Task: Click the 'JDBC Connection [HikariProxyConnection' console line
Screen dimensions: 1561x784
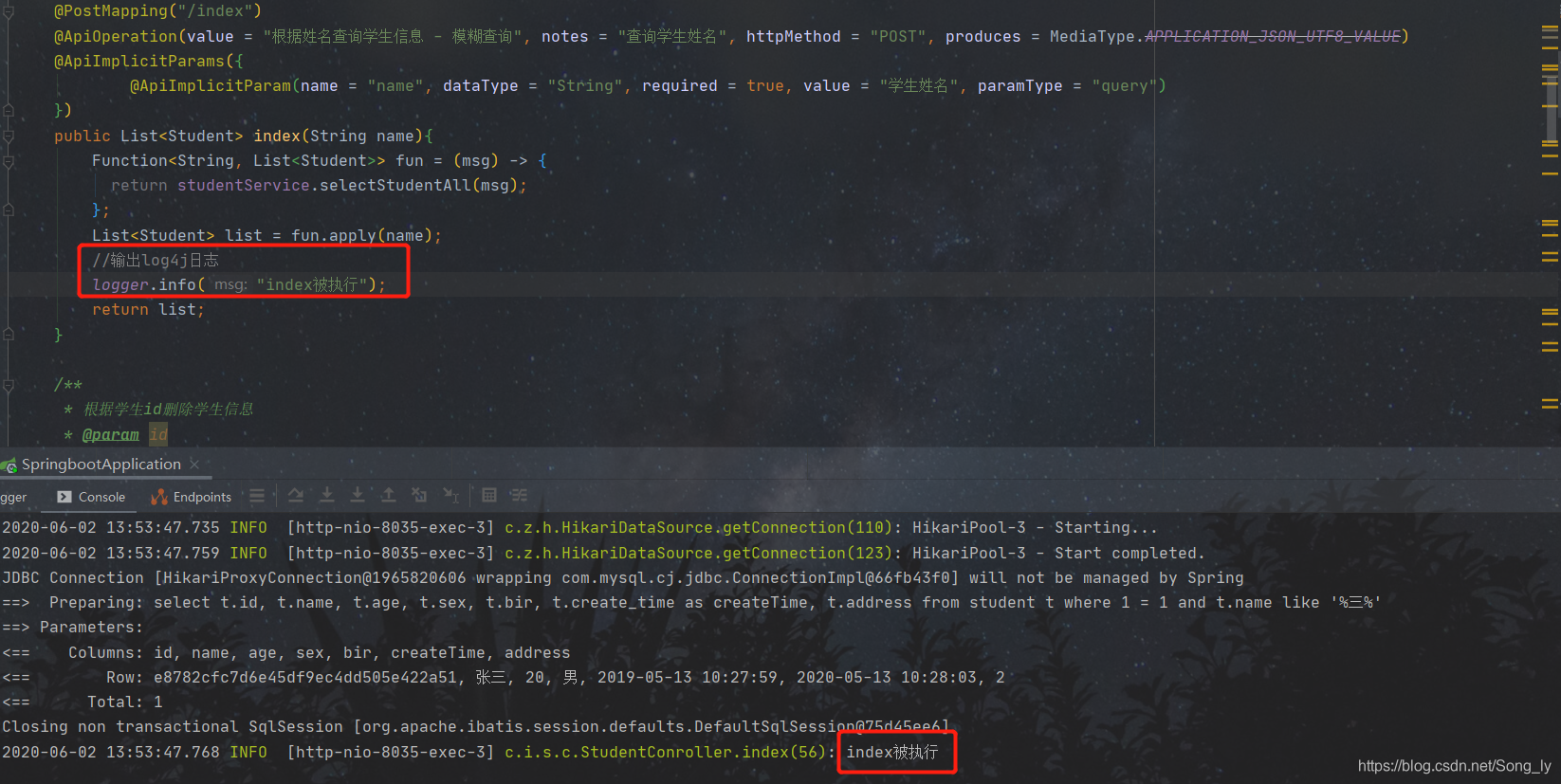Action: [x=623, y=578]
